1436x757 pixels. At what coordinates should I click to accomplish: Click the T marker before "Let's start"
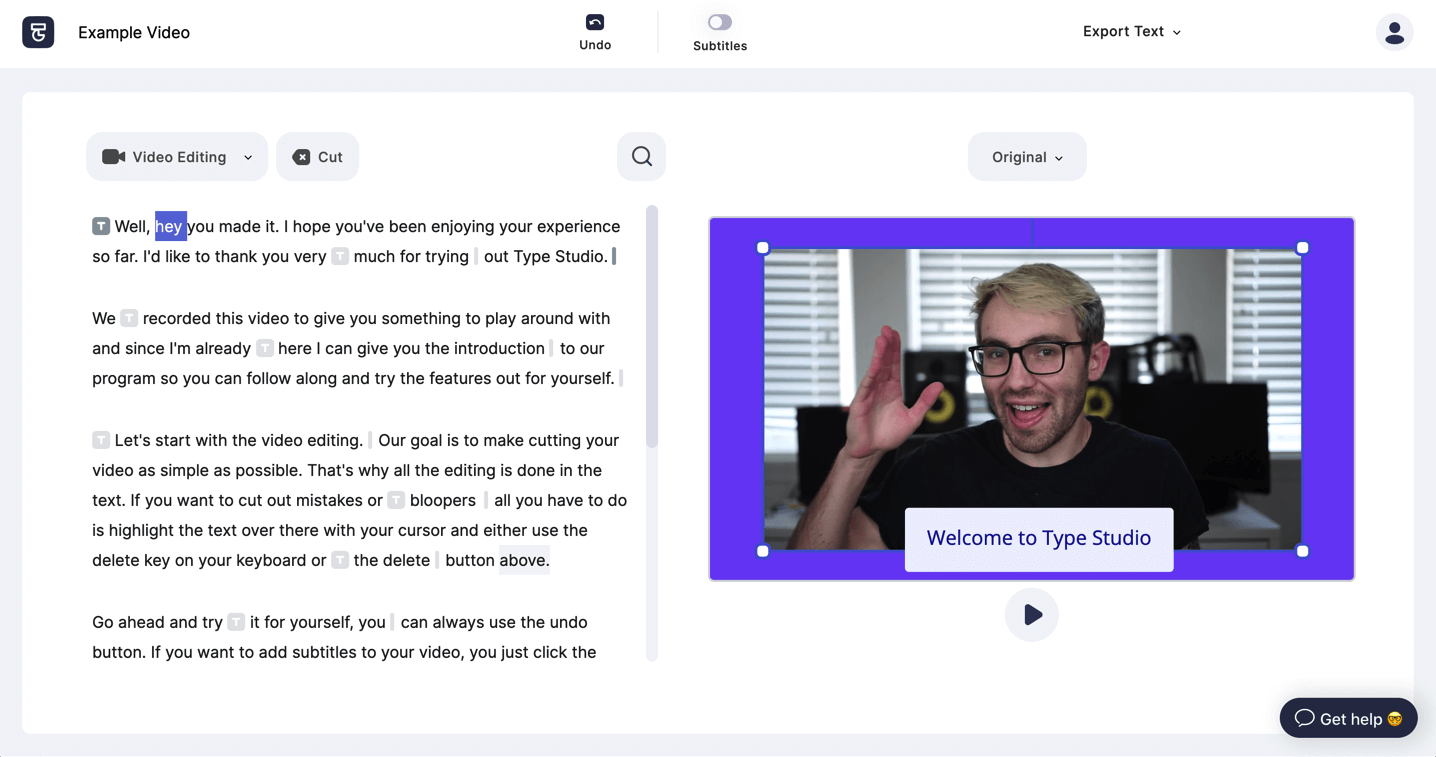click(x=101, y=440)
